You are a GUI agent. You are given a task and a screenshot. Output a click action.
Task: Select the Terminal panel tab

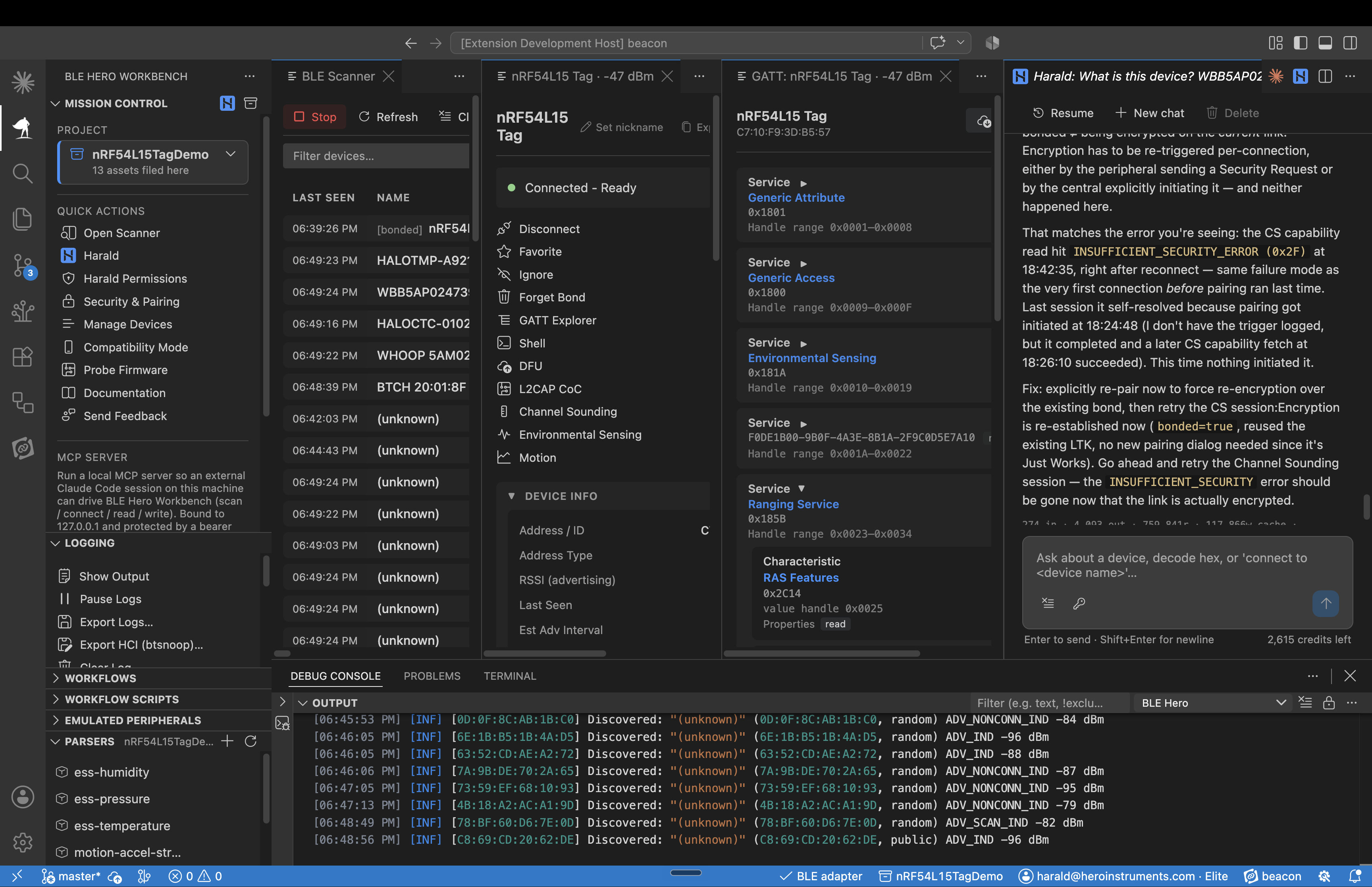(x=509, y=676)
